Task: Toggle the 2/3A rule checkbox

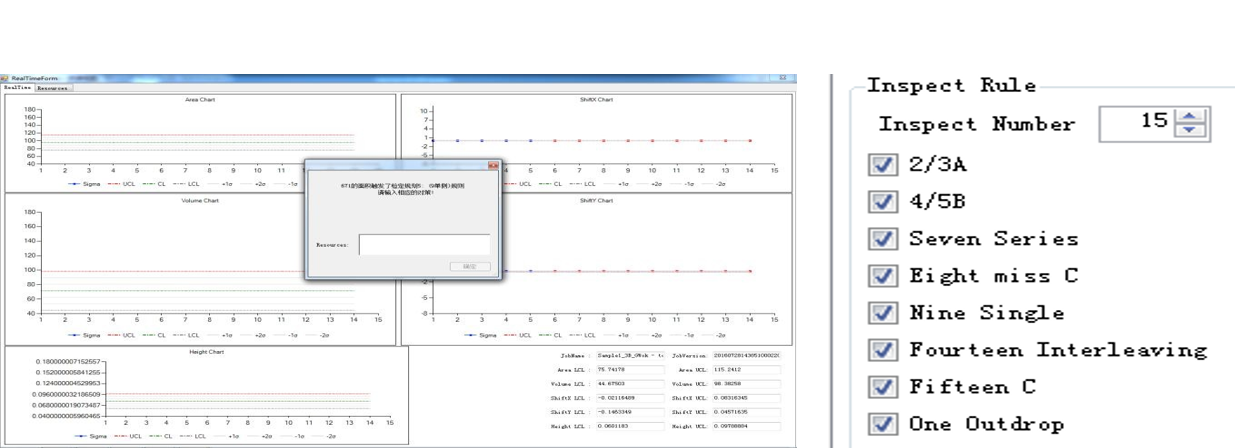Action: pyautogui.click(x=882, y=165)
